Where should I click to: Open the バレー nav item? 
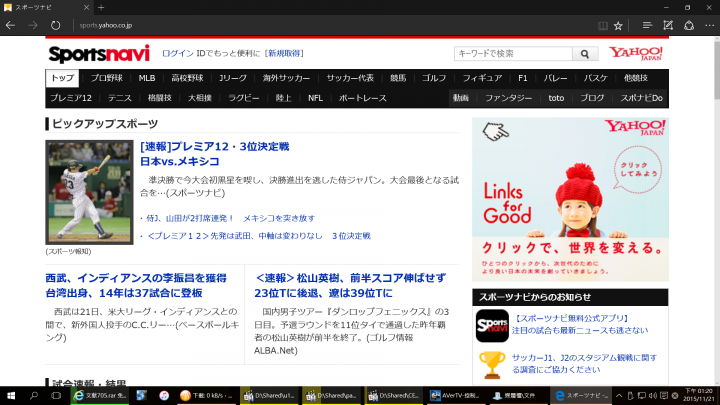555,79
